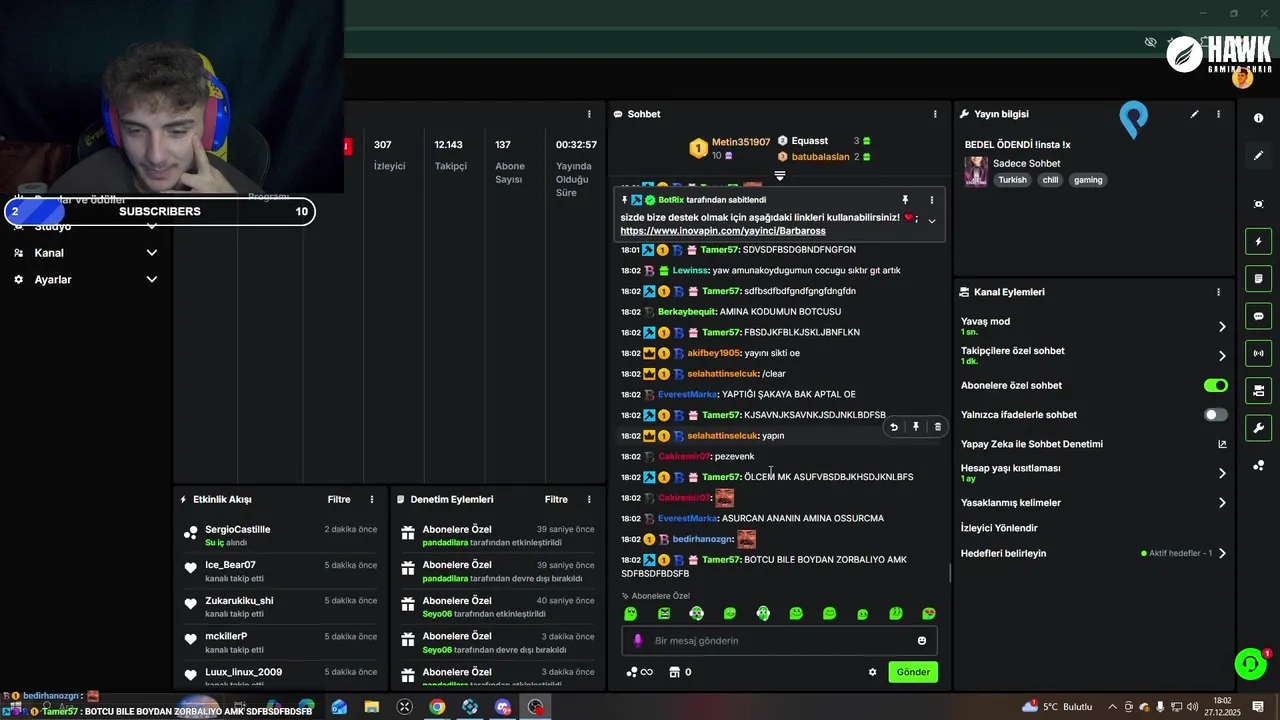
Task: Insert the first green subscriber emote
Action: (630, 613)
